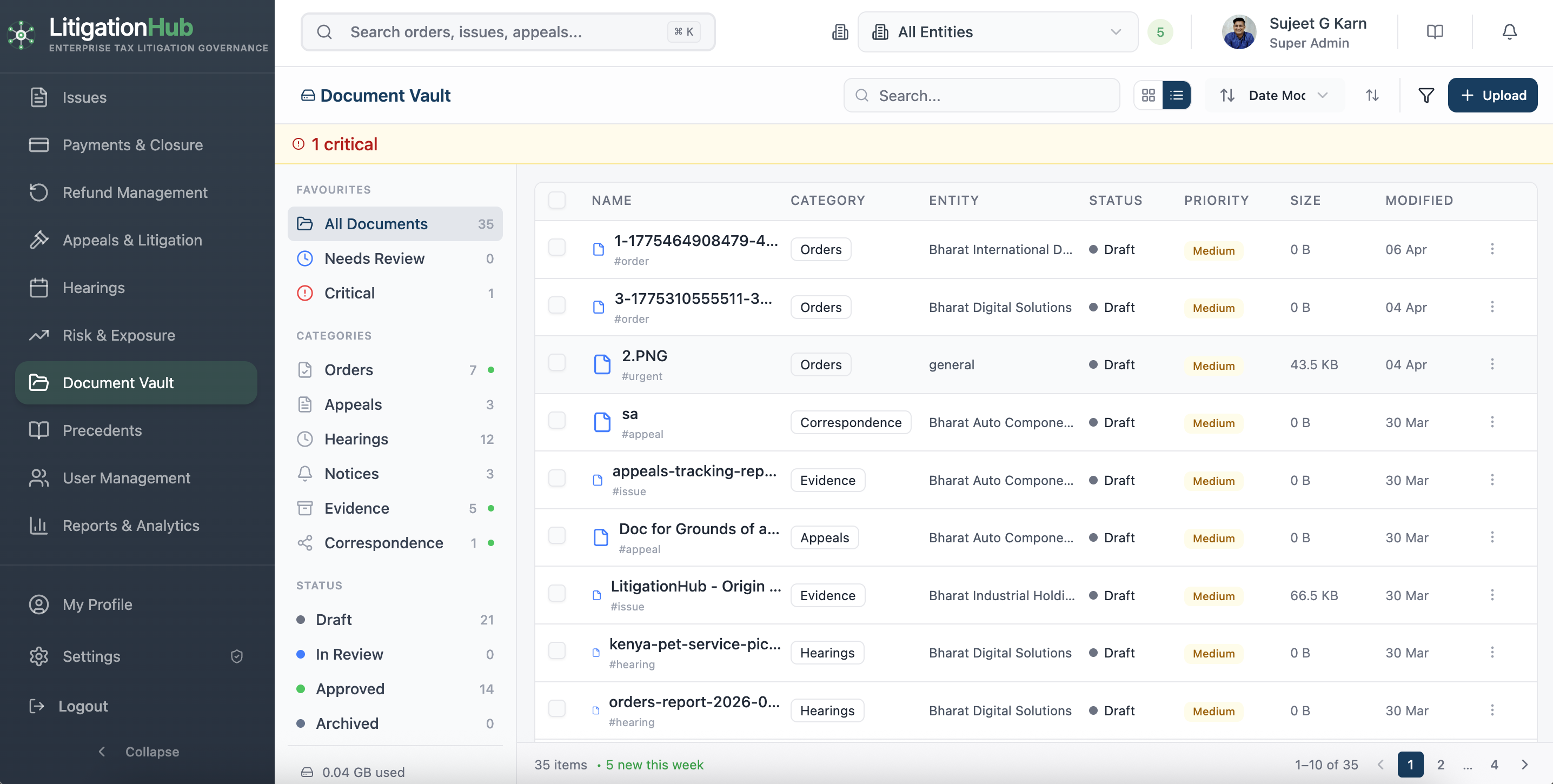Image resolution: width=1553 pixels, height=784 pixels.
Task: Open actions for Doc for Grounds document
Action: 1492,537
